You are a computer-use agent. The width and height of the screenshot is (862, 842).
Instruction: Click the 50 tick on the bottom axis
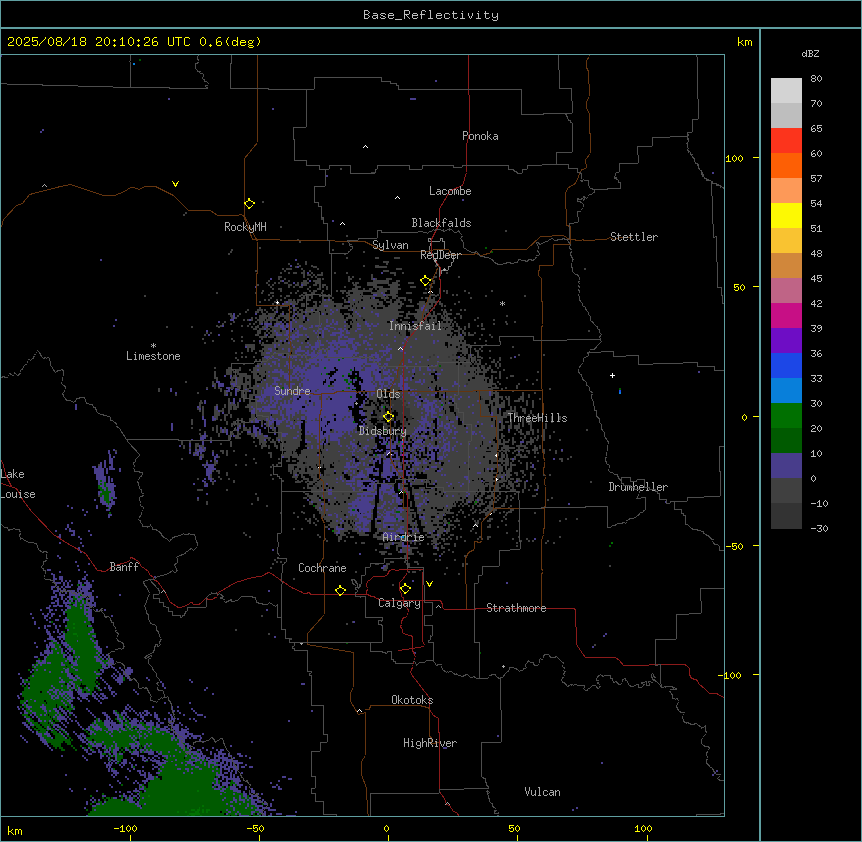(x=514, y=828)
